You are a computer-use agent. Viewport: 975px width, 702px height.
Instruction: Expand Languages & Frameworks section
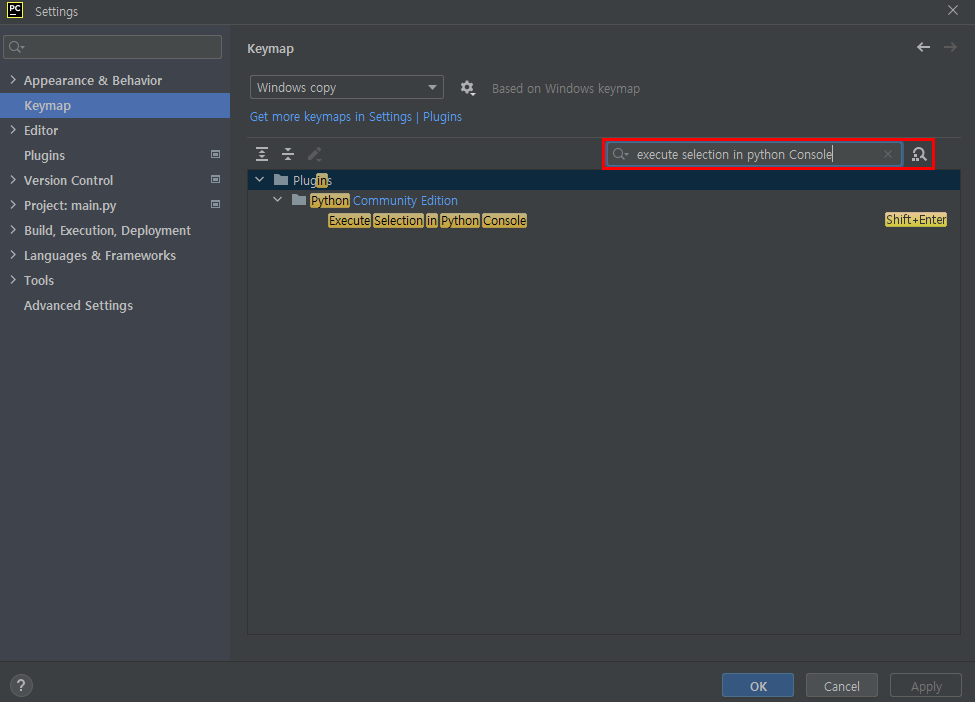pos(13,255)
